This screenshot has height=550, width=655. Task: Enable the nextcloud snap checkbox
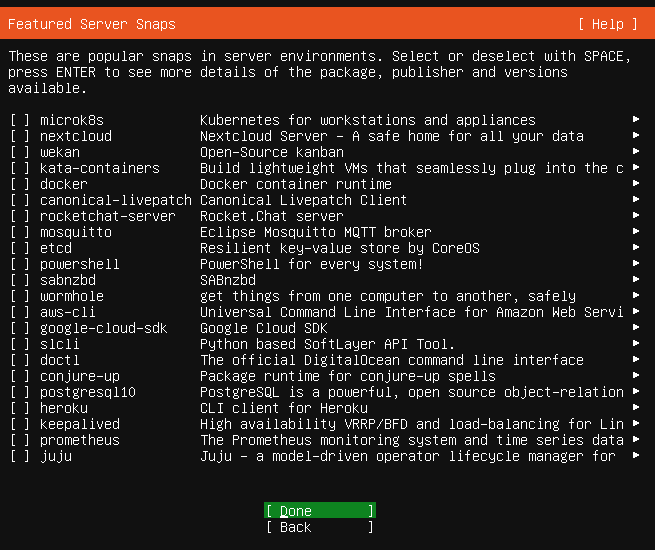tap(20, 136)
